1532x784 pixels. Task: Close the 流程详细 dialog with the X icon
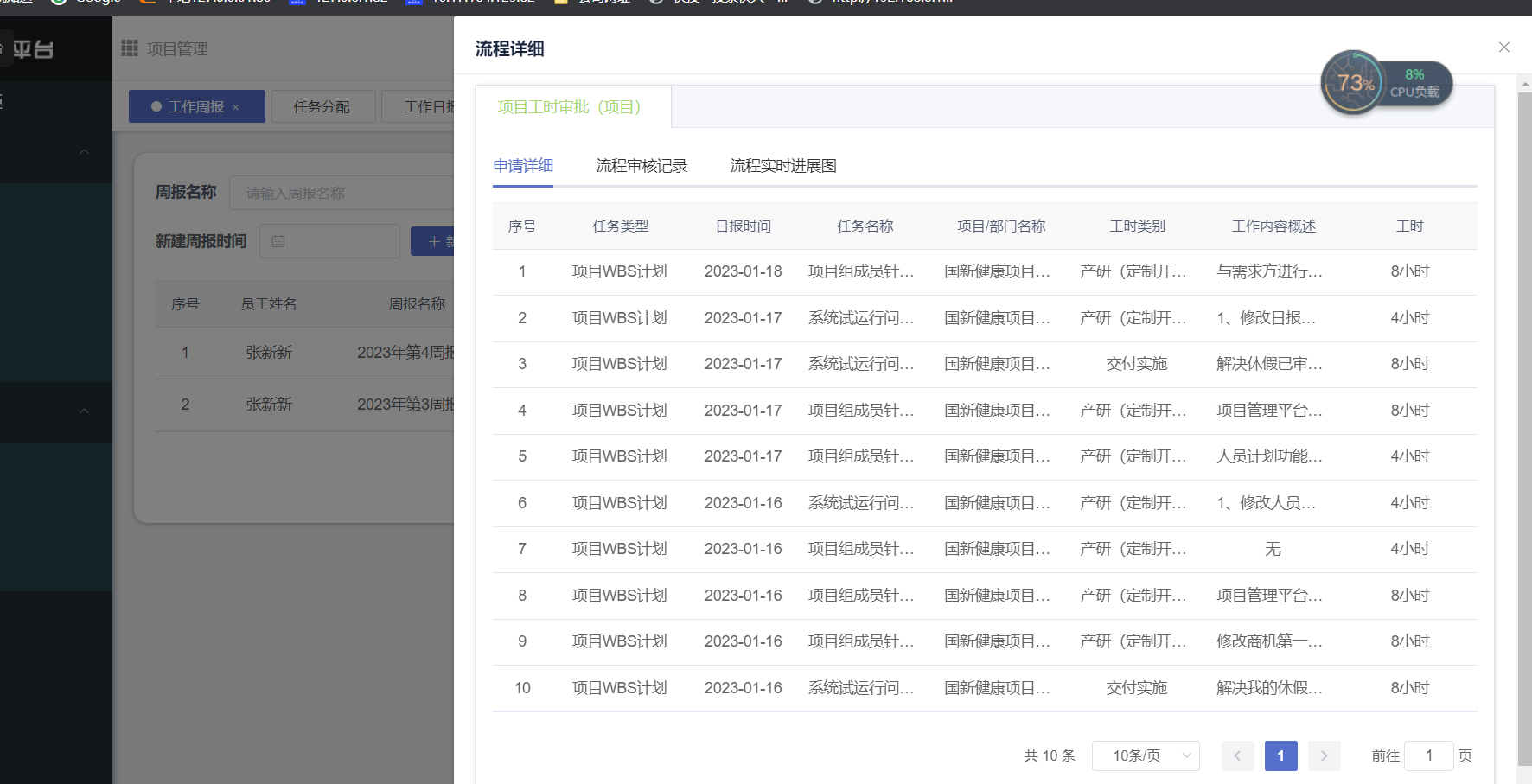1504,48
